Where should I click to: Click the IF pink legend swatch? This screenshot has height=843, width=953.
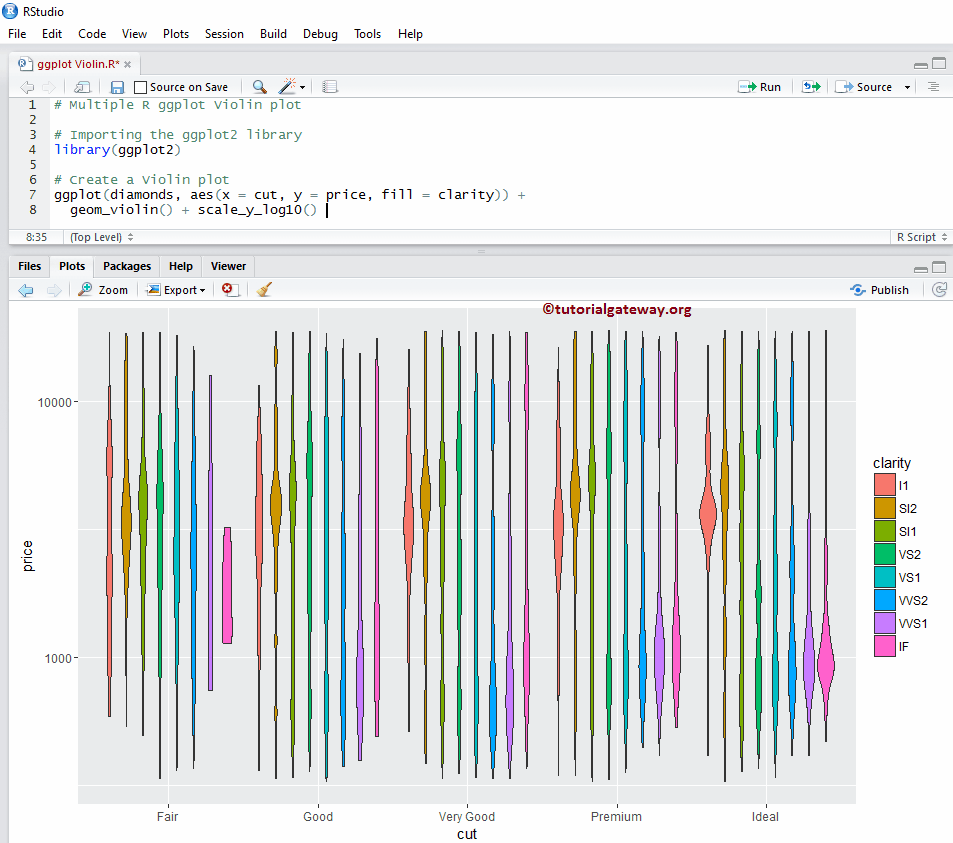[x=884, y=646]
